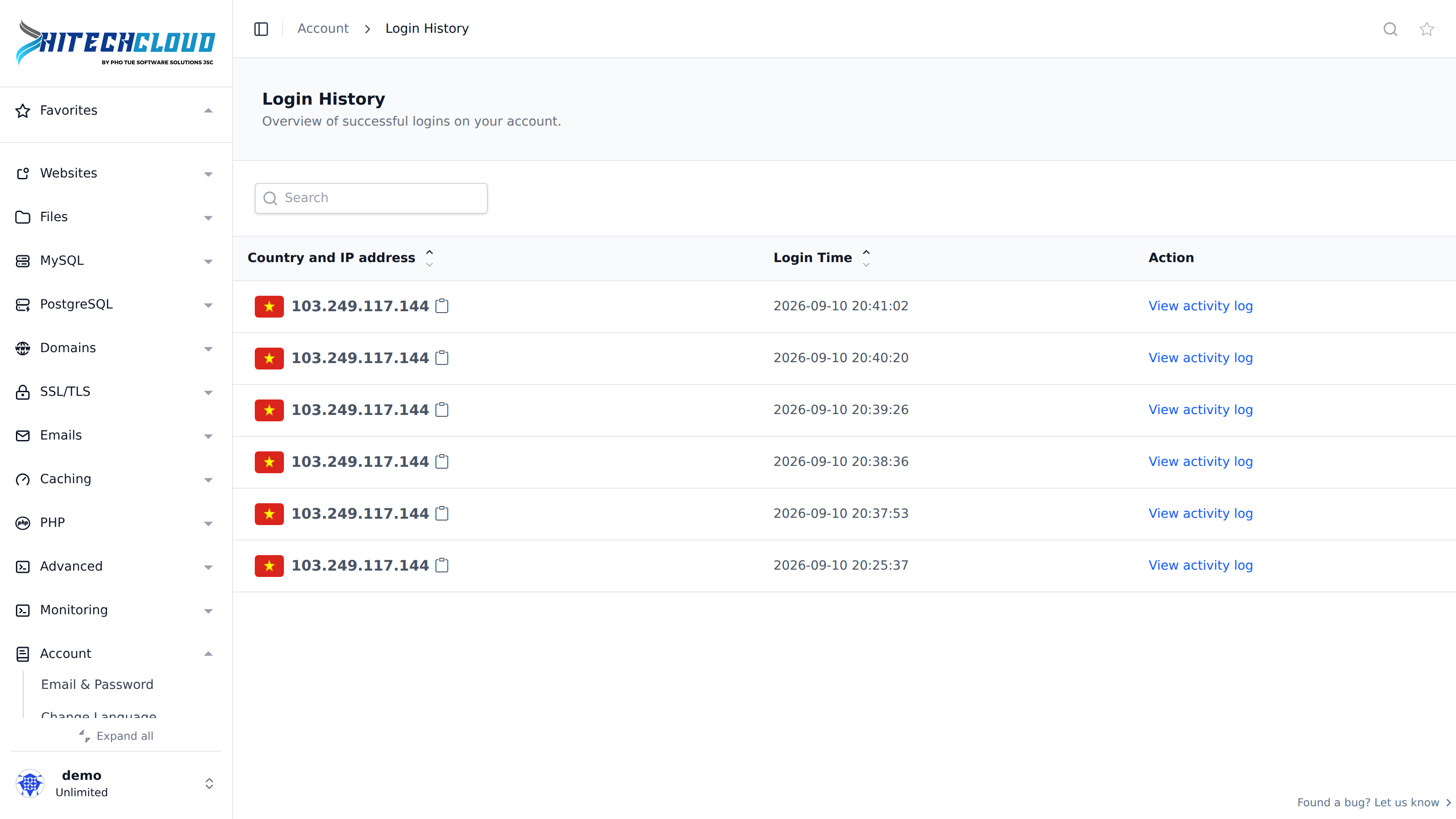Open the Advanced sidebar menu
Image resolution: width=1456 pixels, height=819 pixels.
pyautogui.click(x=115, y=566)
